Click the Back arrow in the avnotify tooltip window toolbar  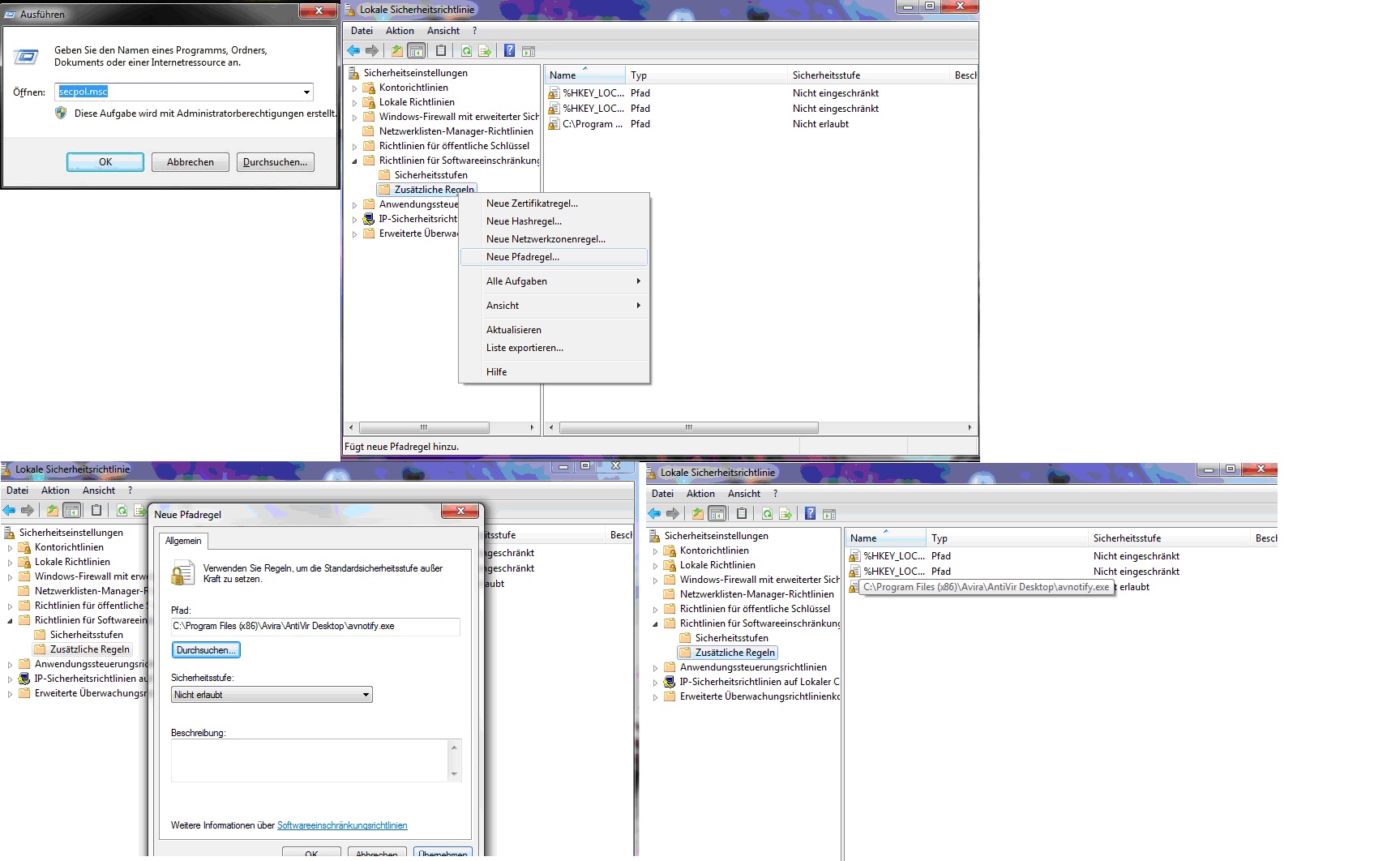654,514
